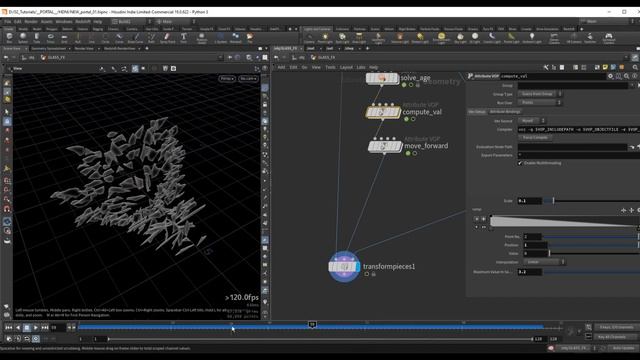Viewport: 640px width, 360px height.
Task: Select the Ambient Light shelf tool
Action: point(531,38)
